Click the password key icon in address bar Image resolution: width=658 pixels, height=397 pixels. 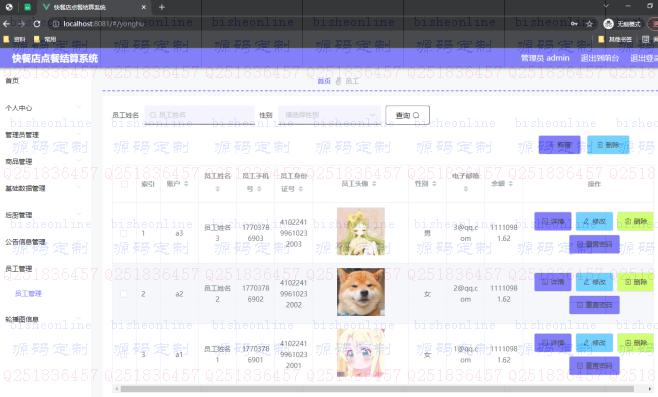click(x=574, y=24)
